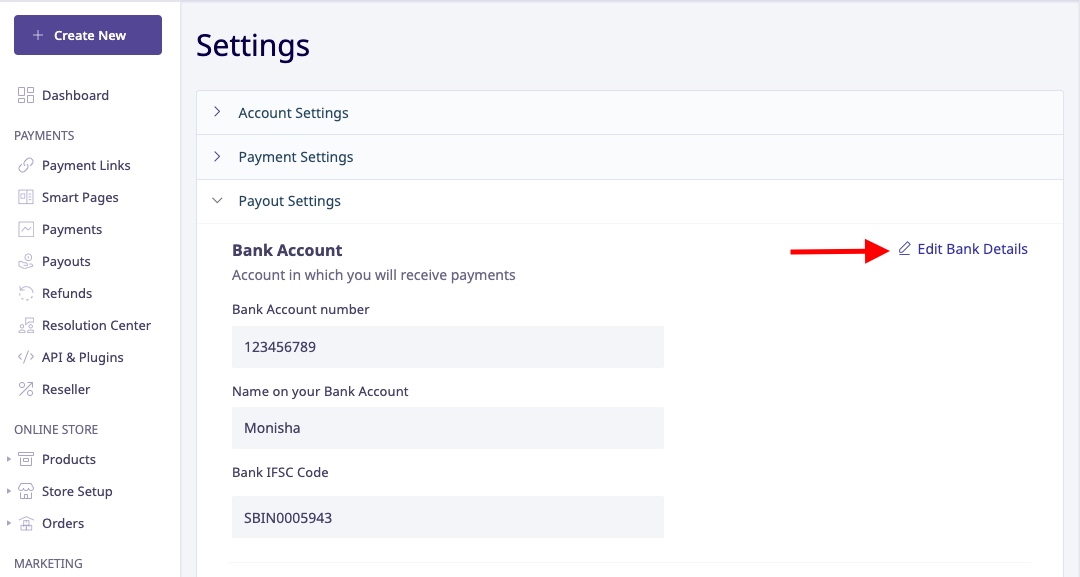Click the Store Setup sidebar label
Screen dimensions: 1080x577
[77, 491]
